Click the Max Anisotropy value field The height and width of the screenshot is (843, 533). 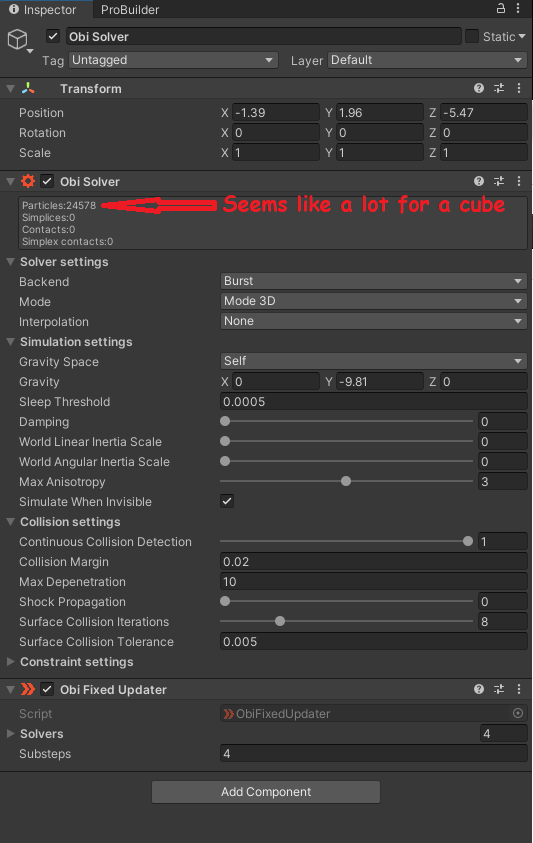(502, 481)
